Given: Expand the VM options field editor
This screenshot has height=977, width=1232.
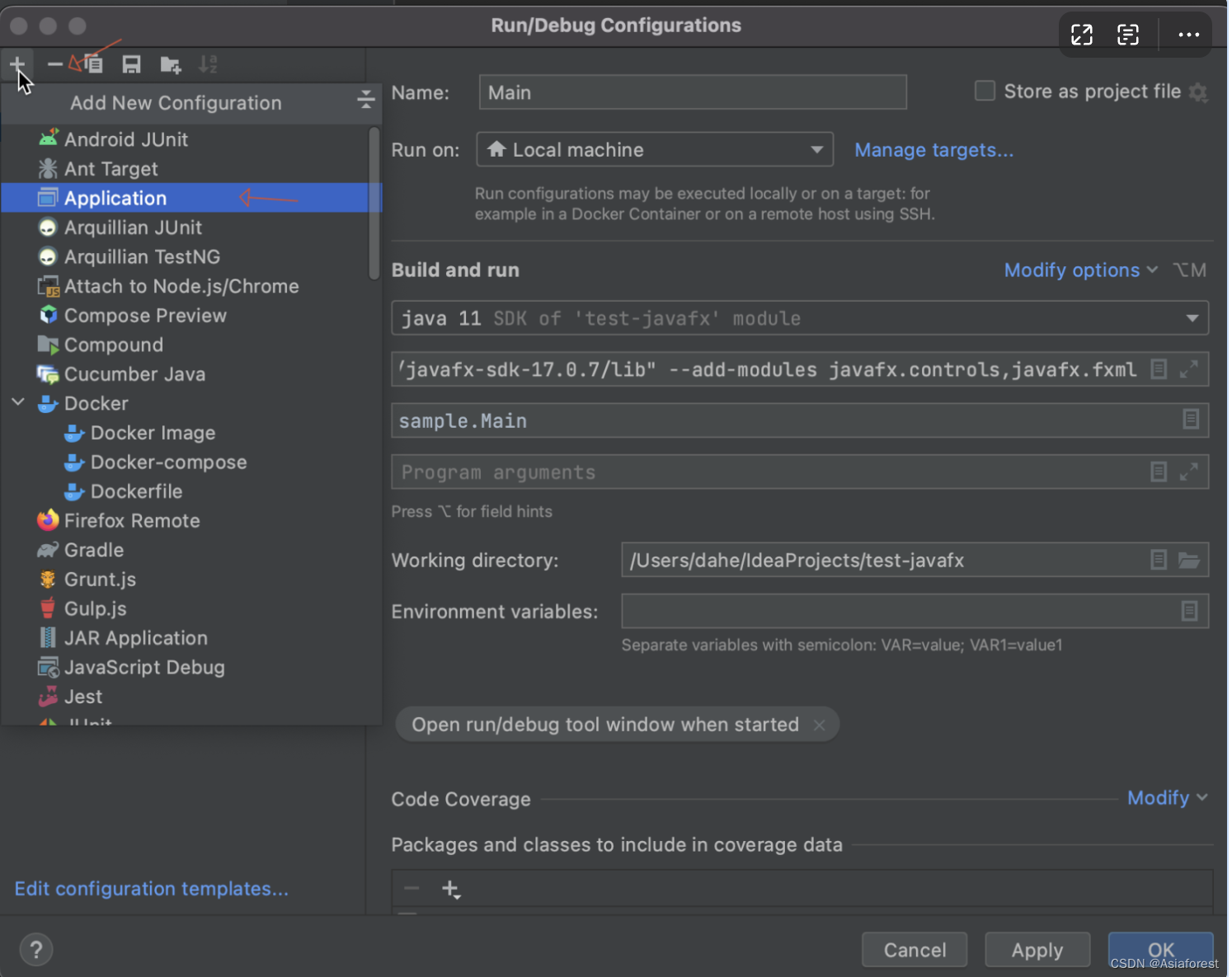Looking at the screenshot, I should pos(1190,369).
